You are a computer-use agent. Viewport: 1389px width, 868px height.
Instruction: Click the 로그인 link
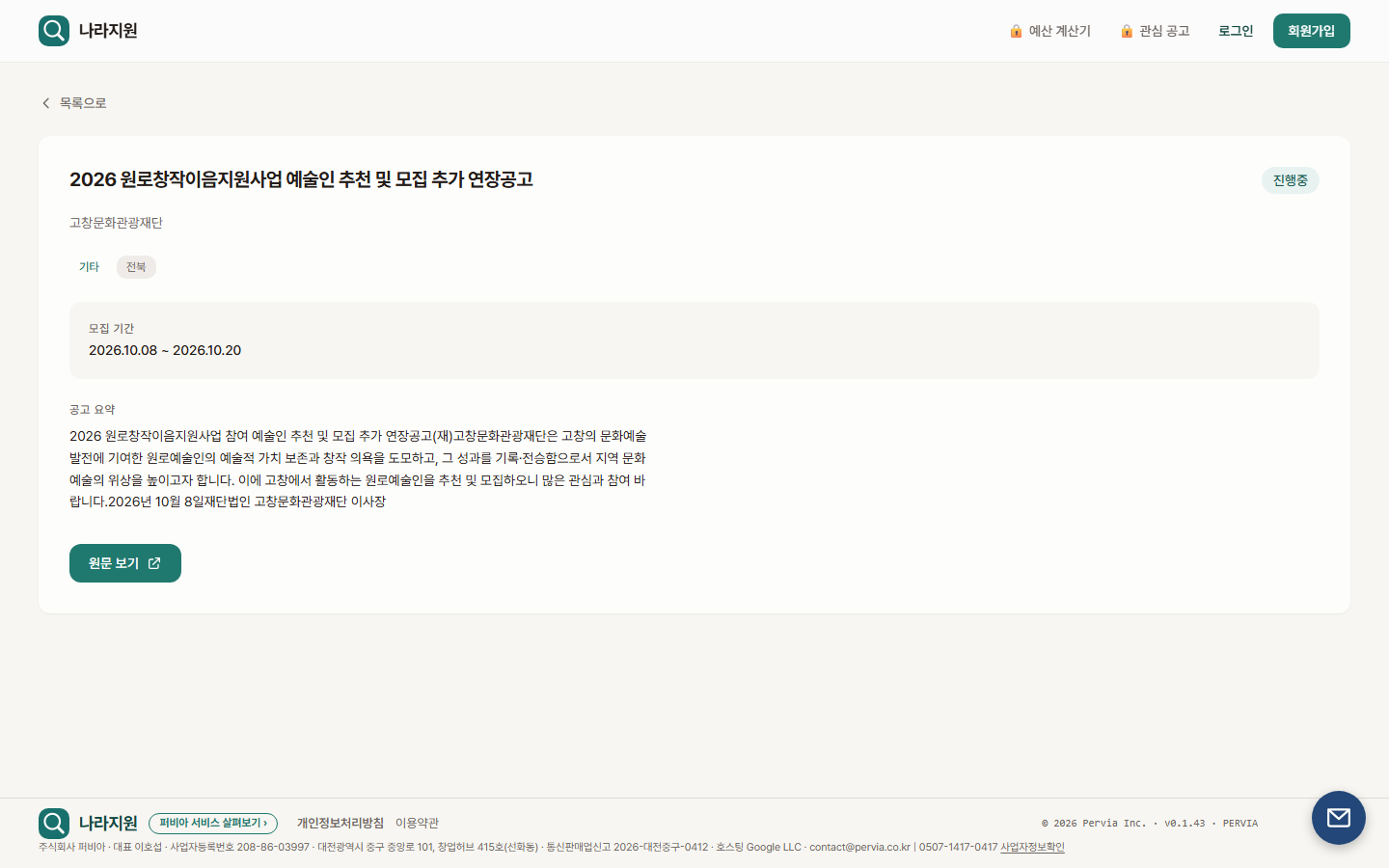(1236, 31)
